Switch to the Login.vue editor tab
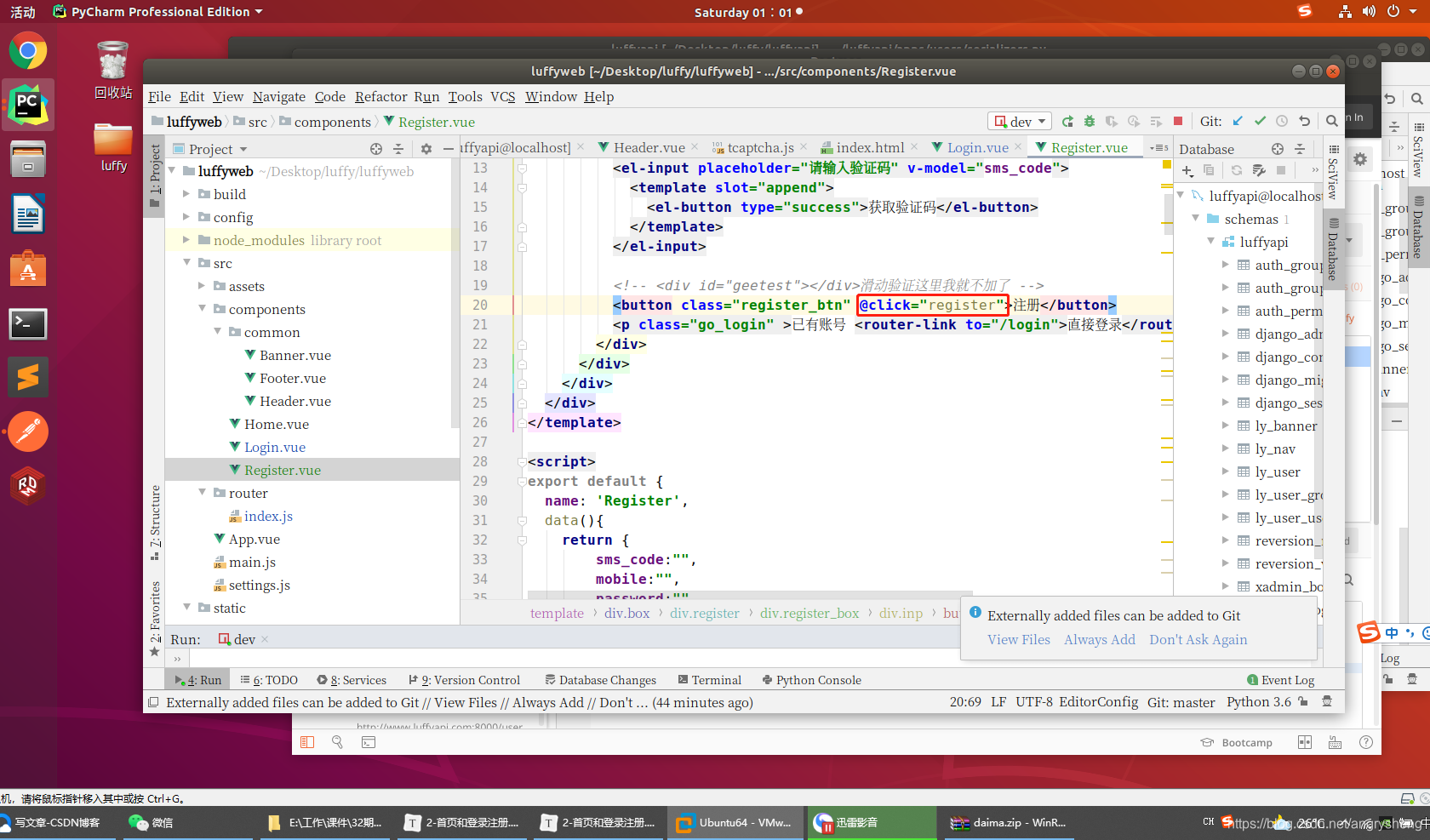This screenshot has height=840, width=1430. (x=977, y=148)
